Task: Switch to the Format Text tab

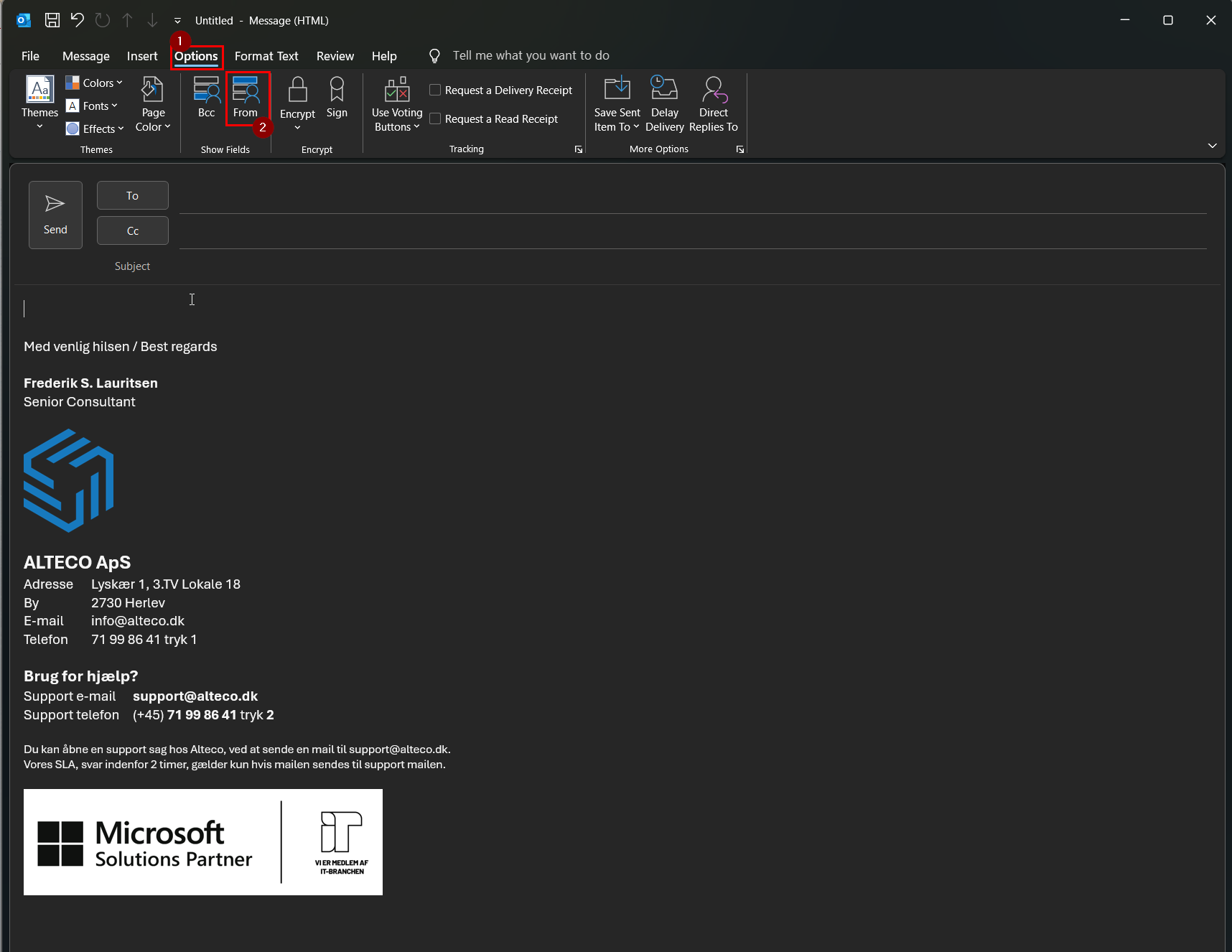Action: pos(266,56)
